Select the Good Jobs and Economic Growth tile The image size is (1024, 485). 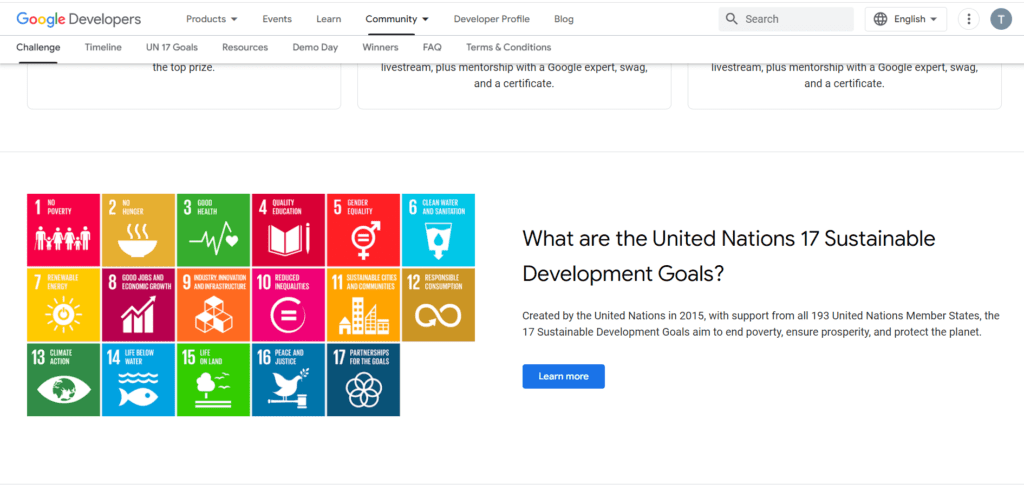click(138, 305)
